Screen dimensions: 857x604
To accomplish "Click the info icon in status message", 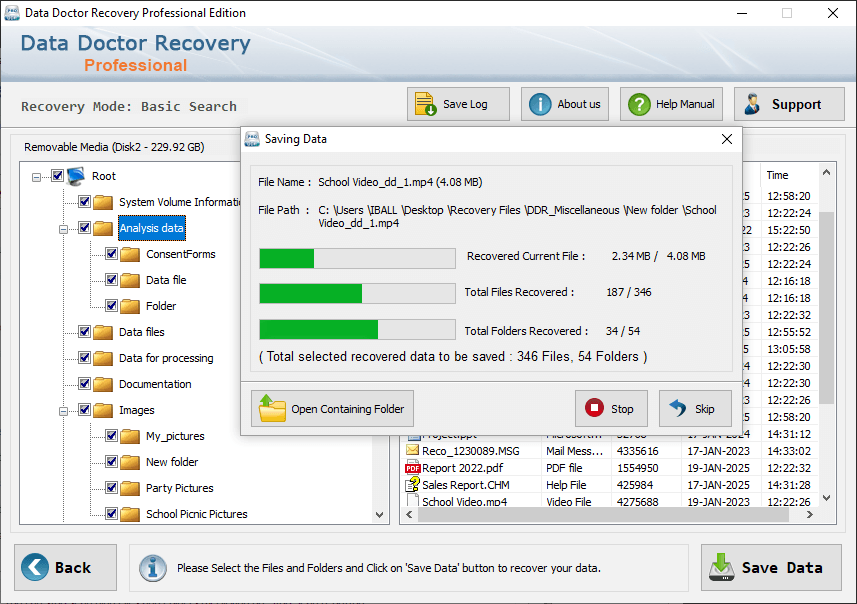I will tap(152, 568).
